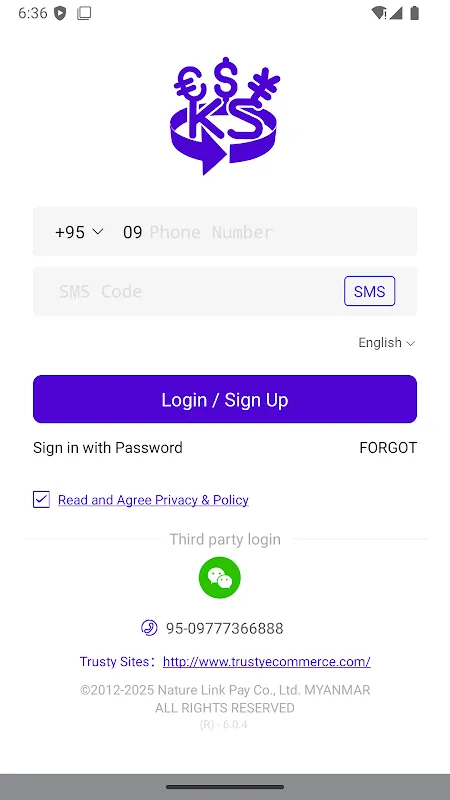Request a code with SMS button
Viewport: 450px width, 800px height.
pyautogui.click(x=369, y=291)
